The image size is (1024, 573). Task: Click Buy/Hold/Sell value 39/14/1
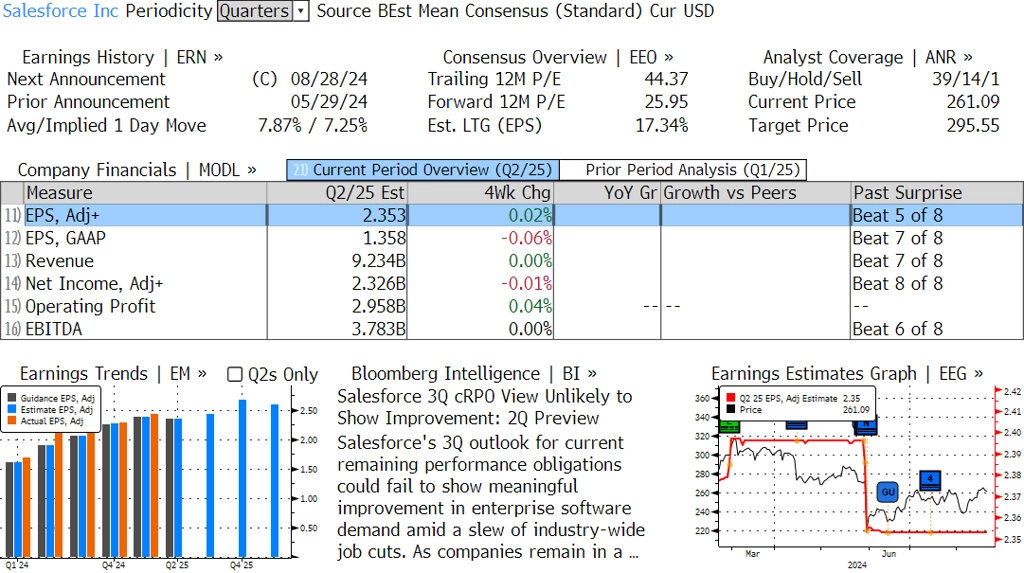click(965, 79)
